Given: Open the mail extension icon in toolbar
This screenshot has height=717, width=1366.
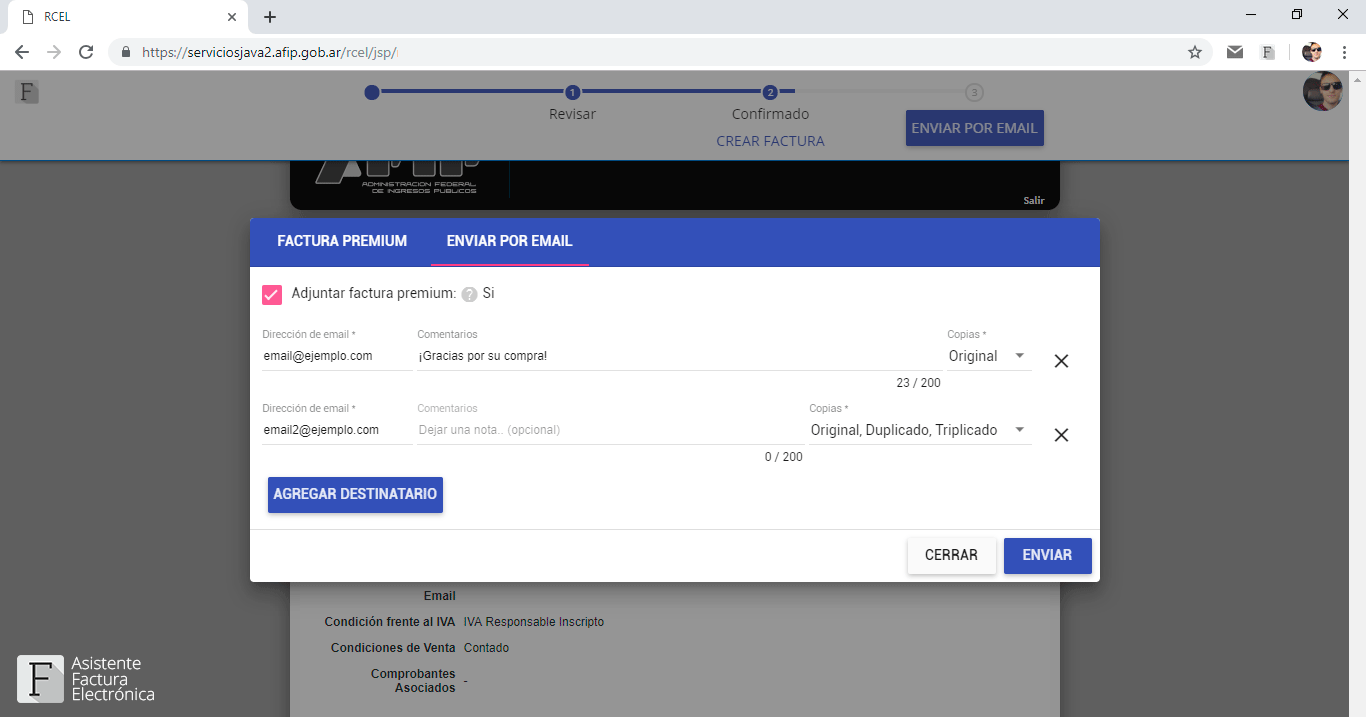Looking at the screenshot, I should 1236,52.
